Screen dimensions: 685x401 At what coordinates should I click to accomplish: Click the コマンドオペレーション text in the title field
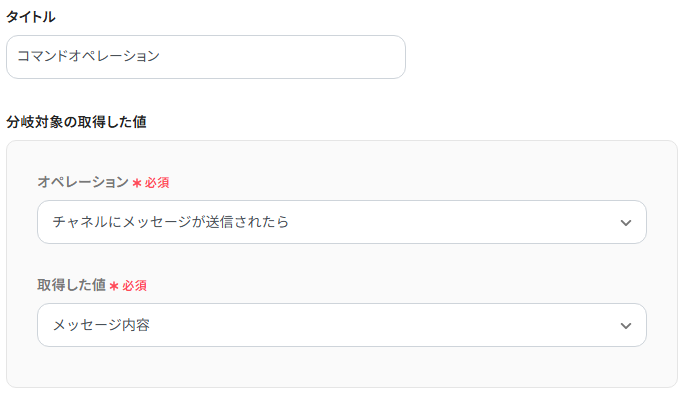tap(88, 57)
